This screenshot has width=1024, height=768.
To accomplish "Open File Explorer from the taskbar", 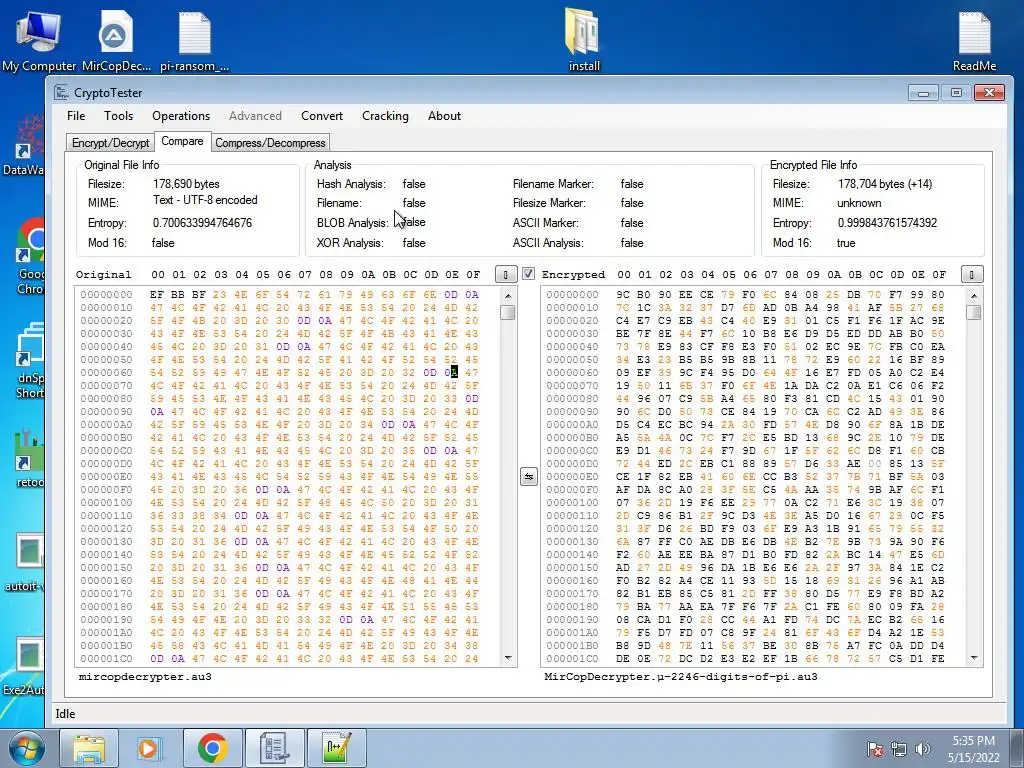I will tap(89, 748).
